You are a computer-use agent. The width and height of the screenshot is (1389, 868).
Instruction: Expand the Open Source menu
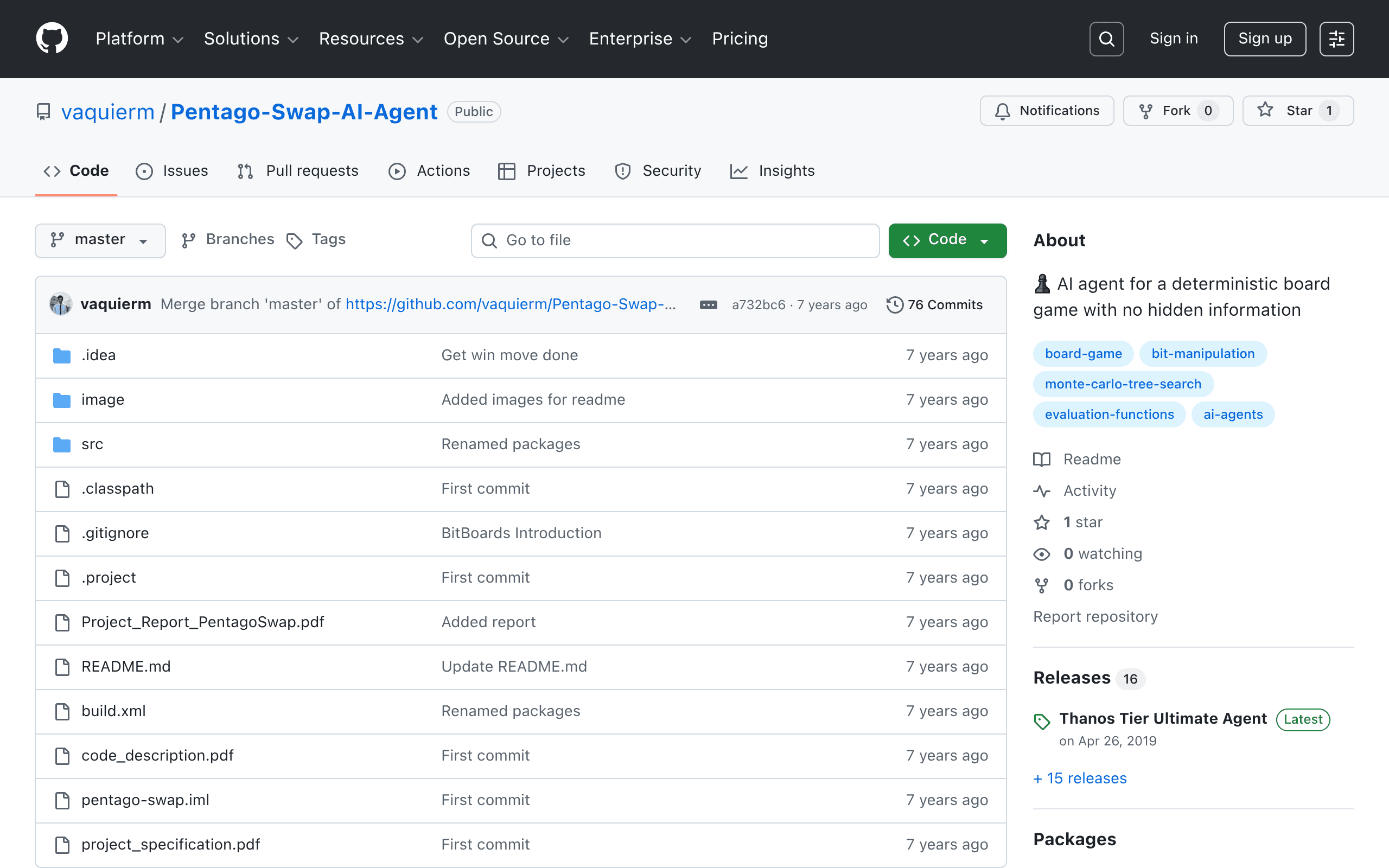coord(506,39)
